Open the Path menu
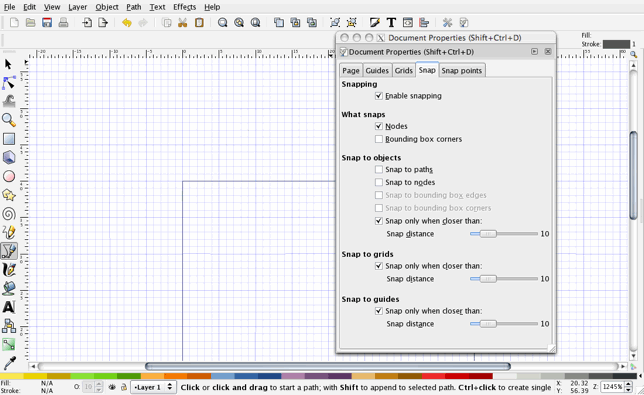The width and height of the screenshot is (644, 395). (133, 7)
